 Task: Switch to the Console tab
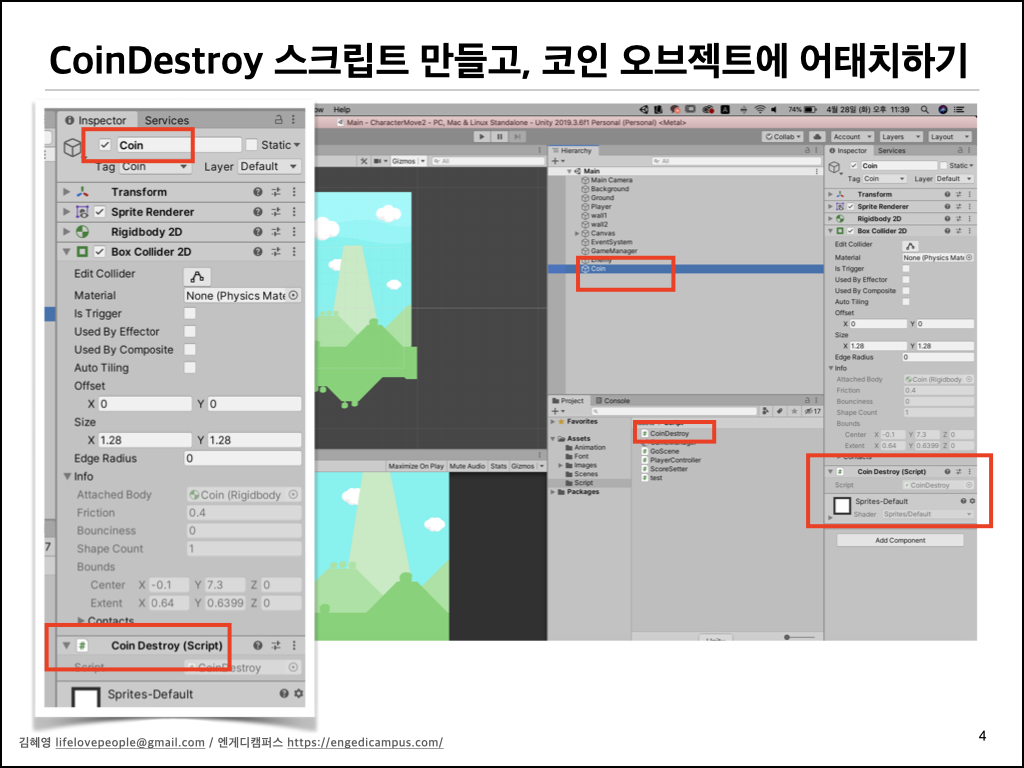tap(613, 400)
